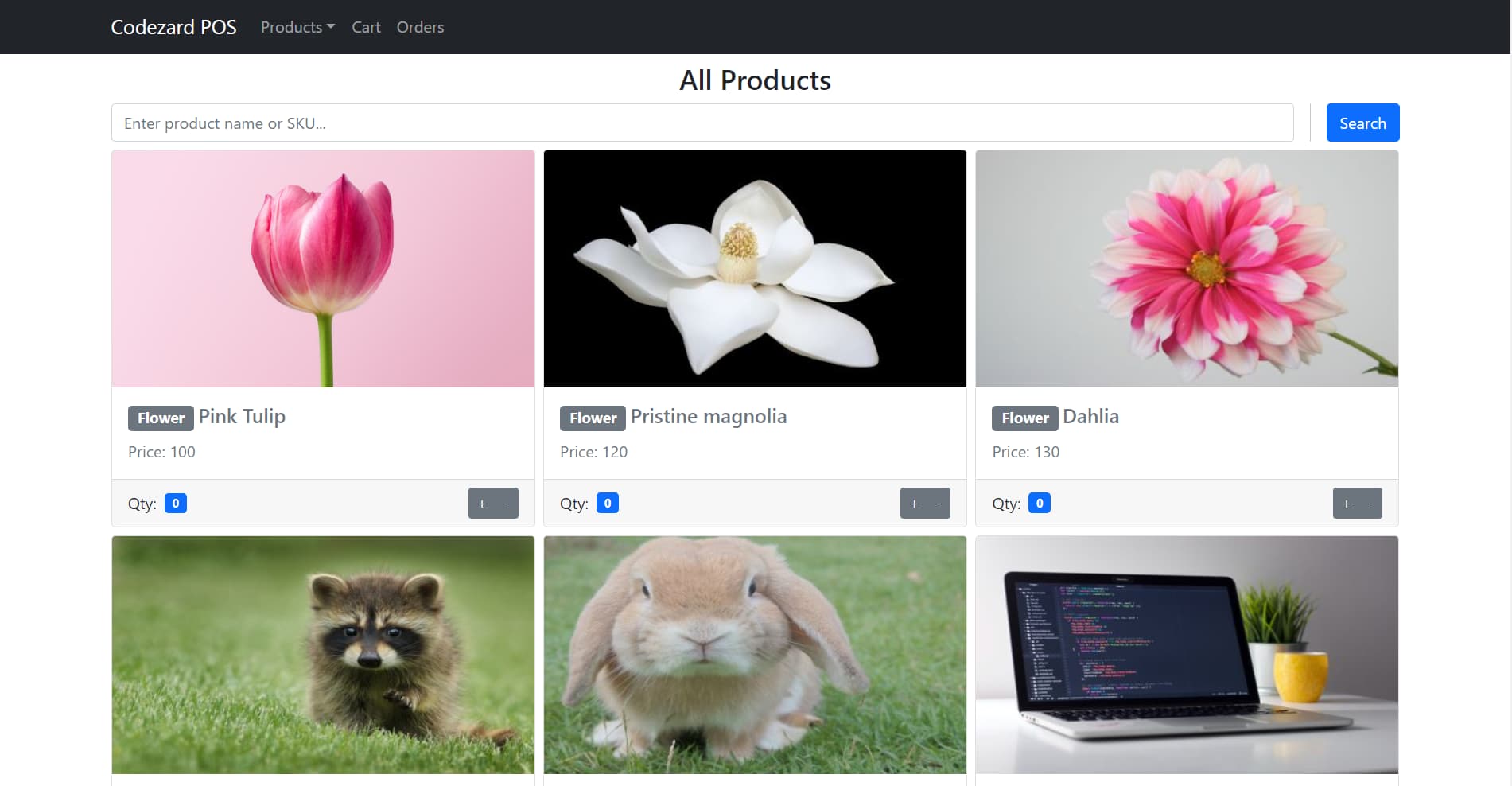Click the Price: 100 text
The height and width of the screenshot is (786, 1512).
161,452
